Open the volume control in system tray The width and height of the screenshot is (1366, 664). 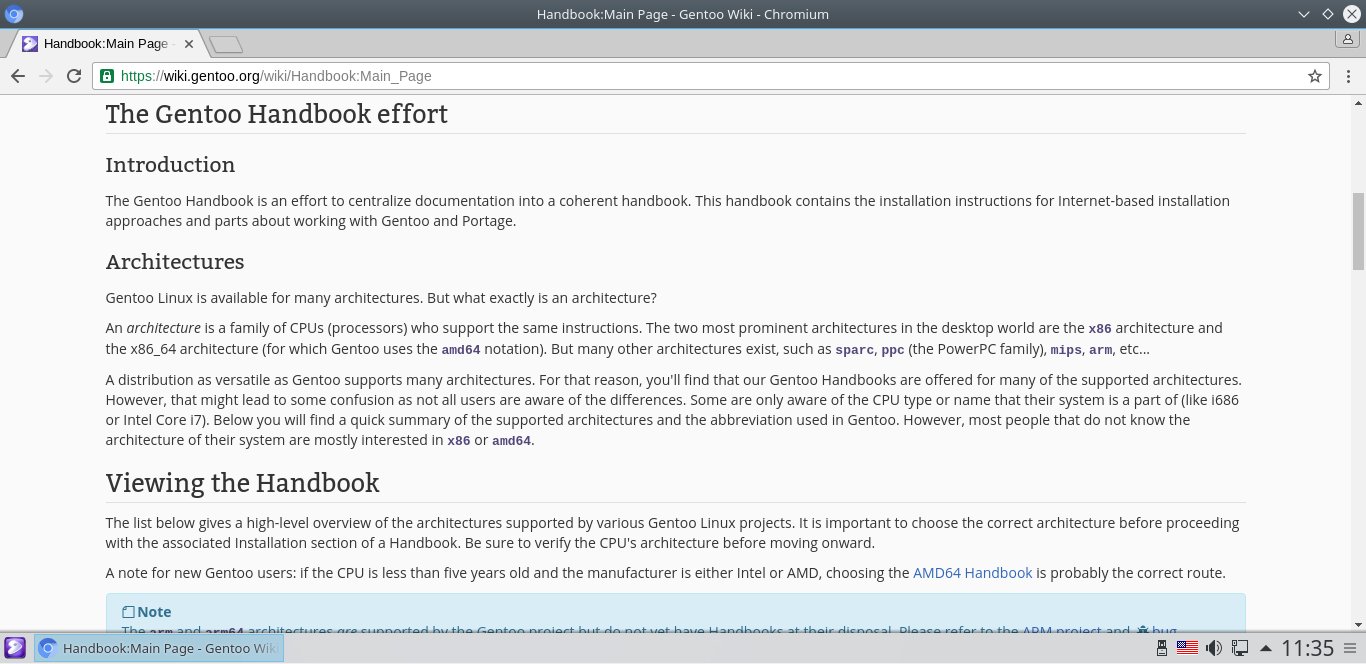[1213, 648]
